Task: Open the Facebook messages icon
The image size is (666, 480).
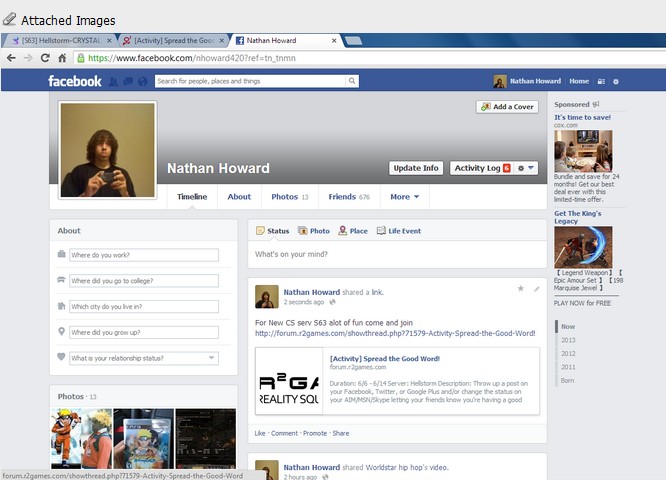Action: click(x=128, y=81)
